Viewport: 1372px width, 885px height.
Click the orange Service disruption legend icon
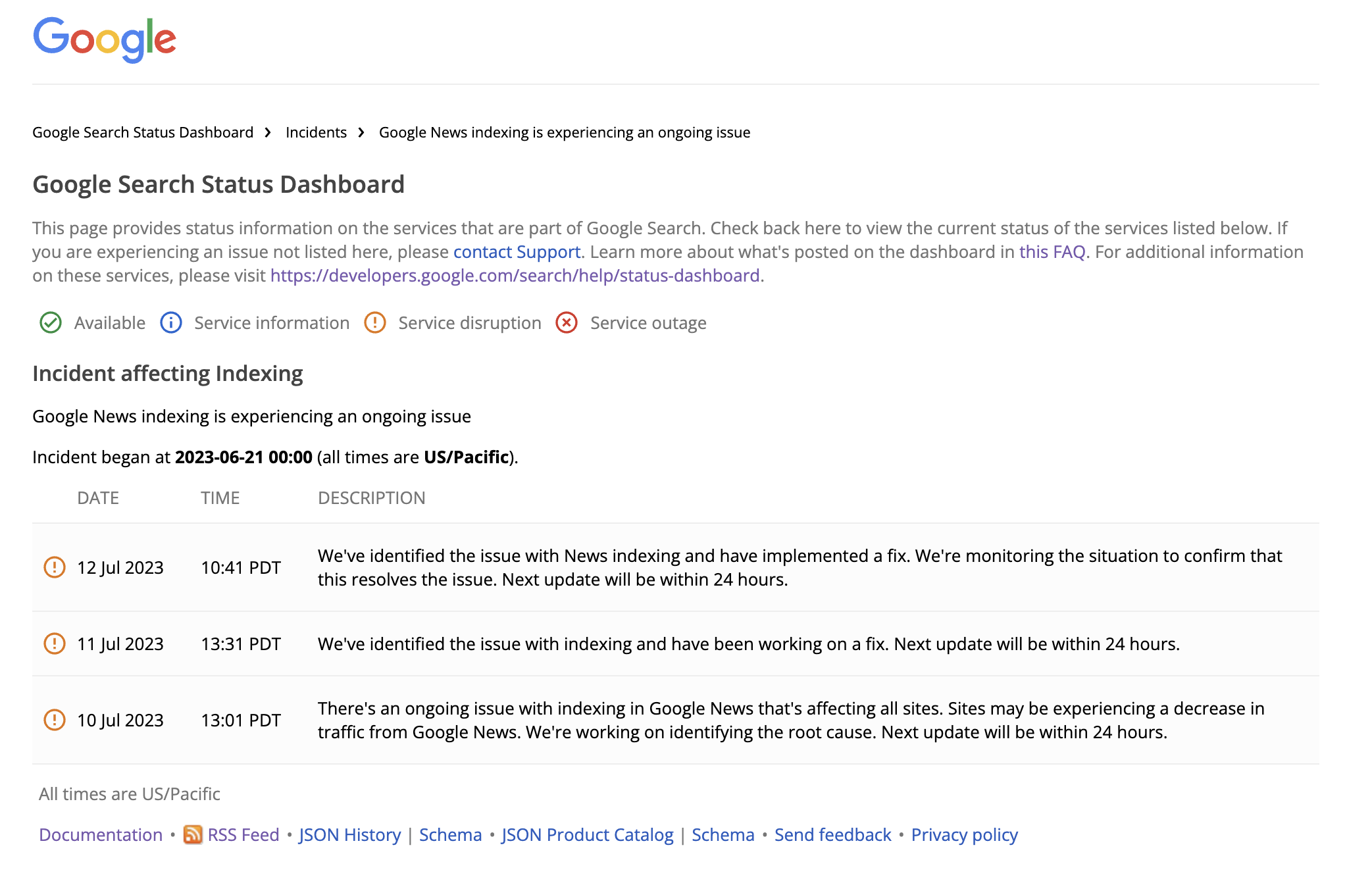[x=375, y=323]
